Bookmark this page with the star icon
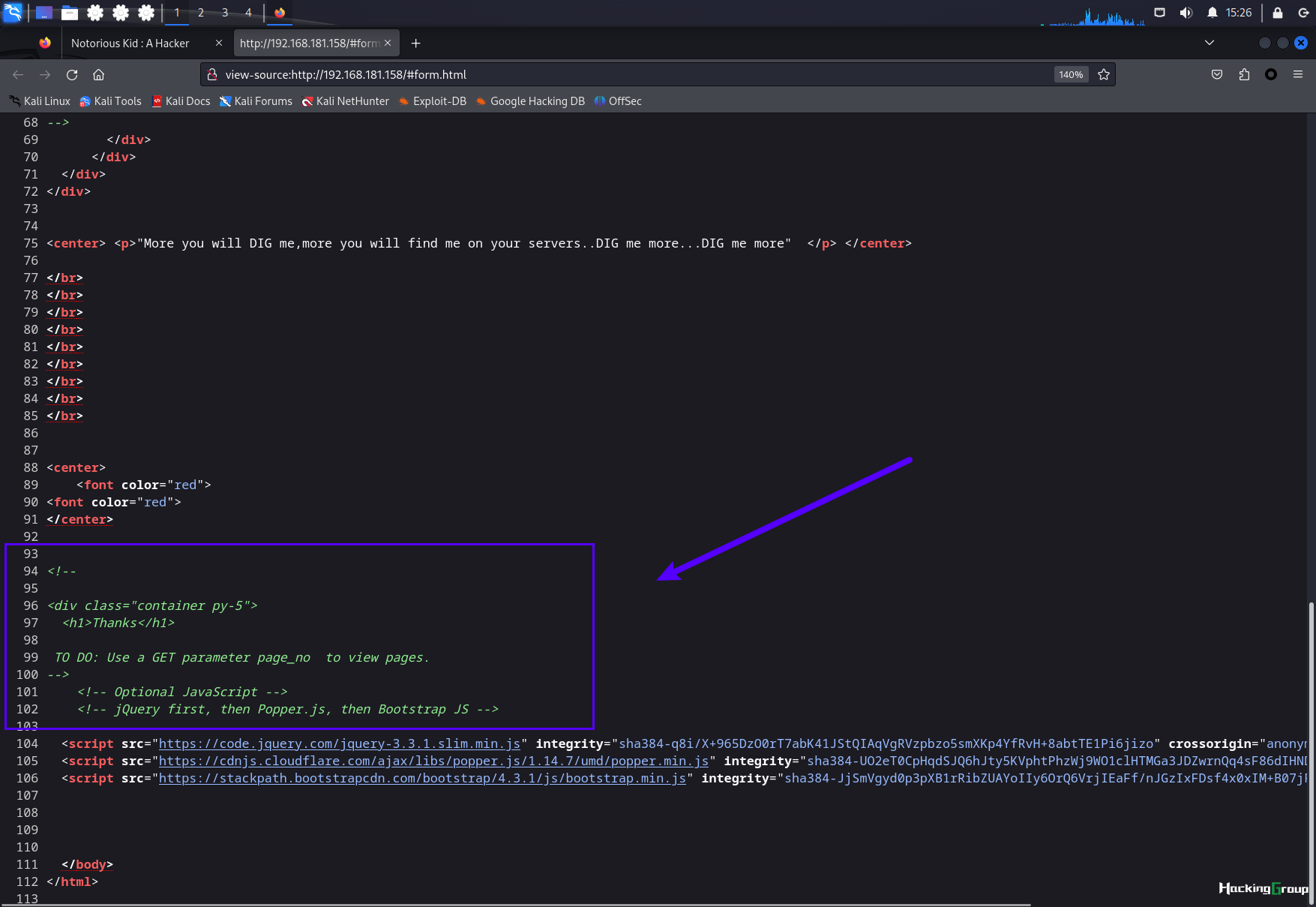Viewport: 1316px width, 907px height. pyautogui.click(x=1104, y=74)
